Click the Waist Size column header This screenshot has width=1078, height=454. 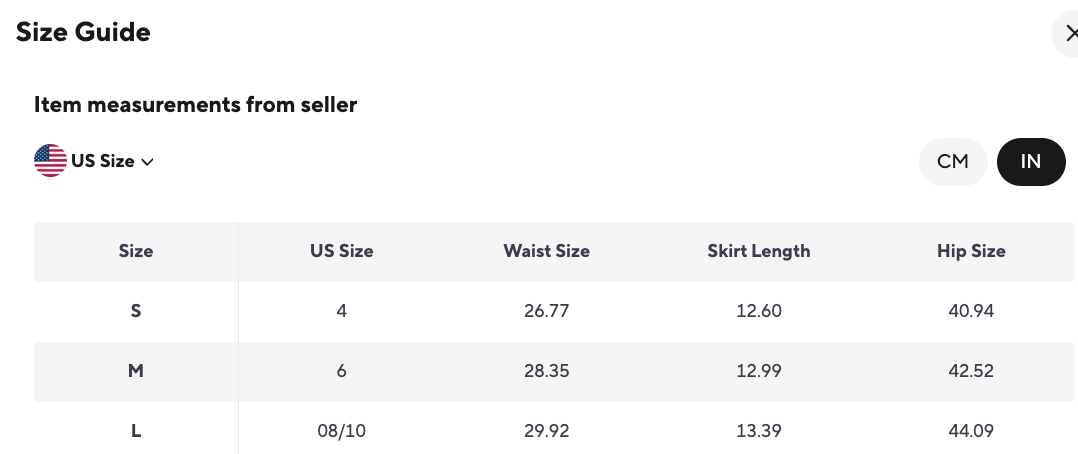pyautogui.click(x=546, y=251)
